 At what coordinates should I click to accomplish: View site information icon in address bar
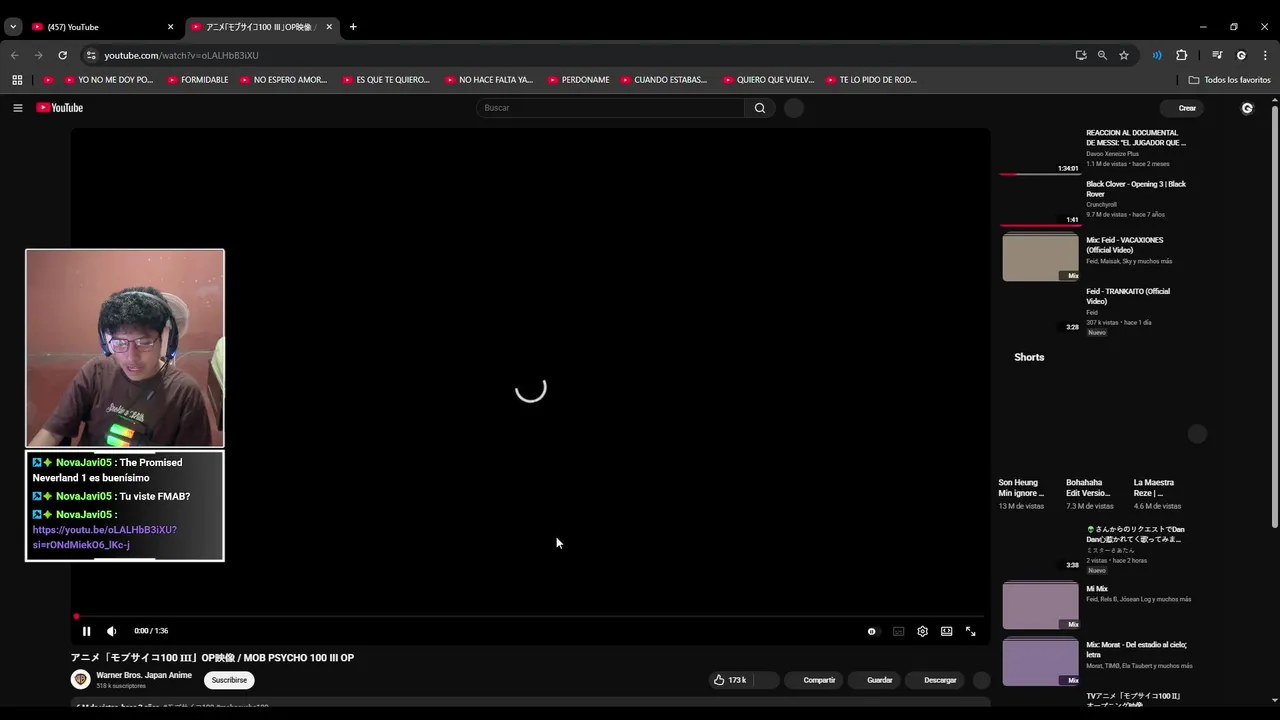pos(91,55)
